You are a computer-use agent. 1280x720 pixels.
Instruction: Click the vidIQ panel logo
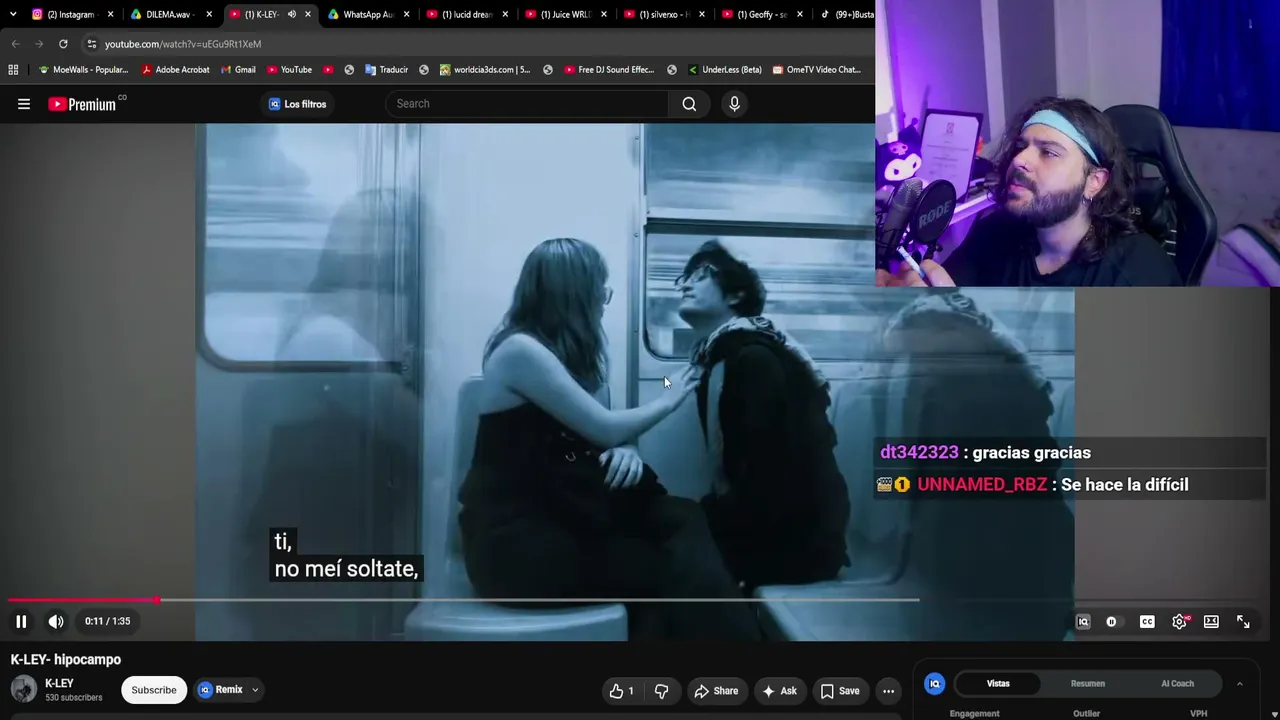coord(935,684)
